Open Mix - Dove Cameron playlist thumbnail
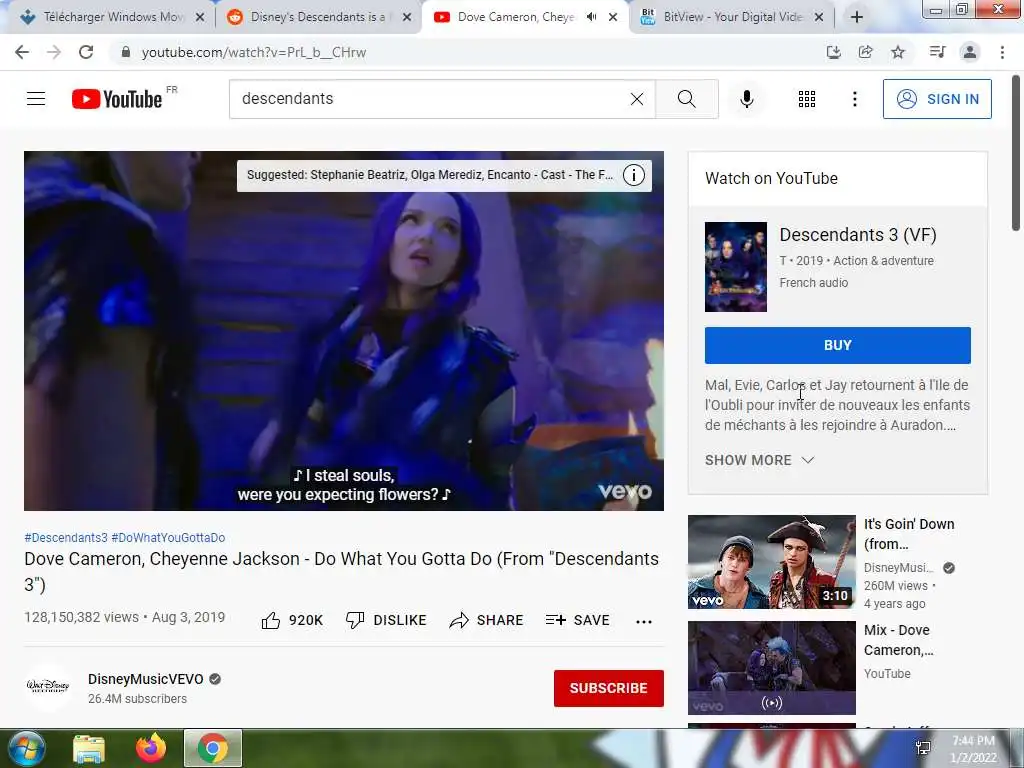The image size is (1024, 768). tap(772, 668)
